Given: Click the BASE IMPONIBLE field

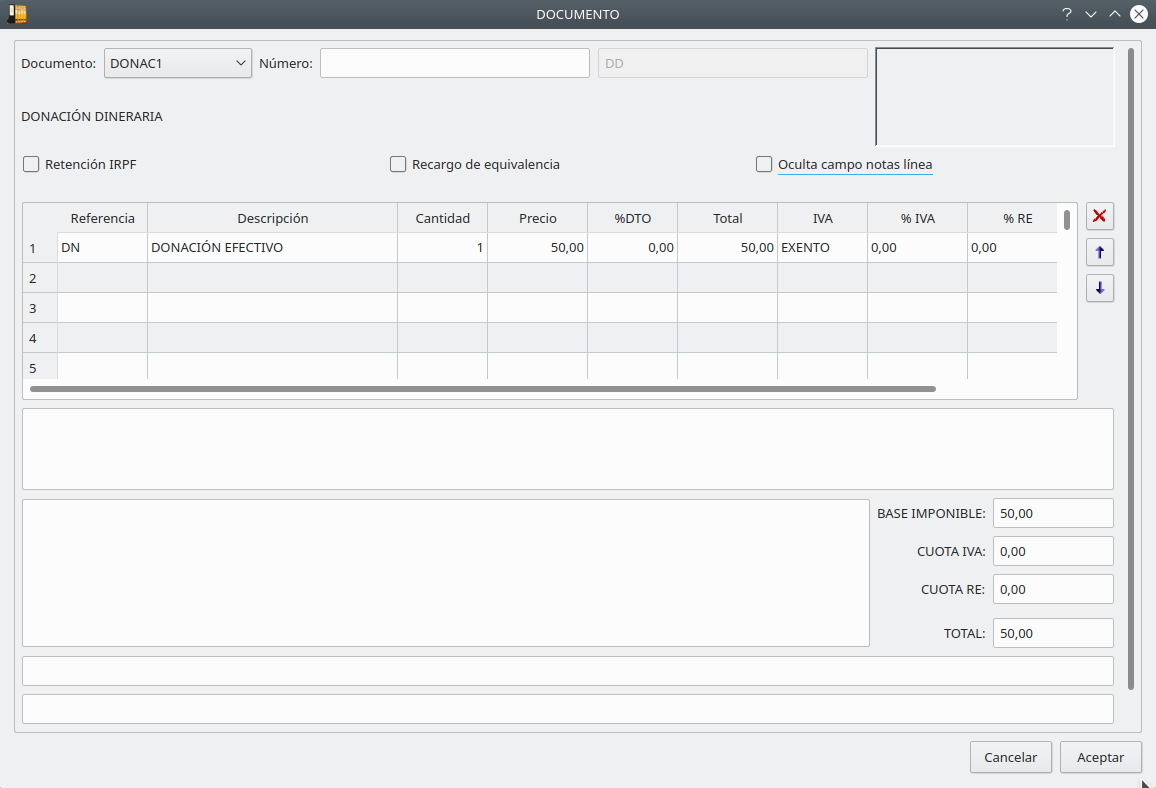Looking at the screenshot, I should coord(1053,513).
